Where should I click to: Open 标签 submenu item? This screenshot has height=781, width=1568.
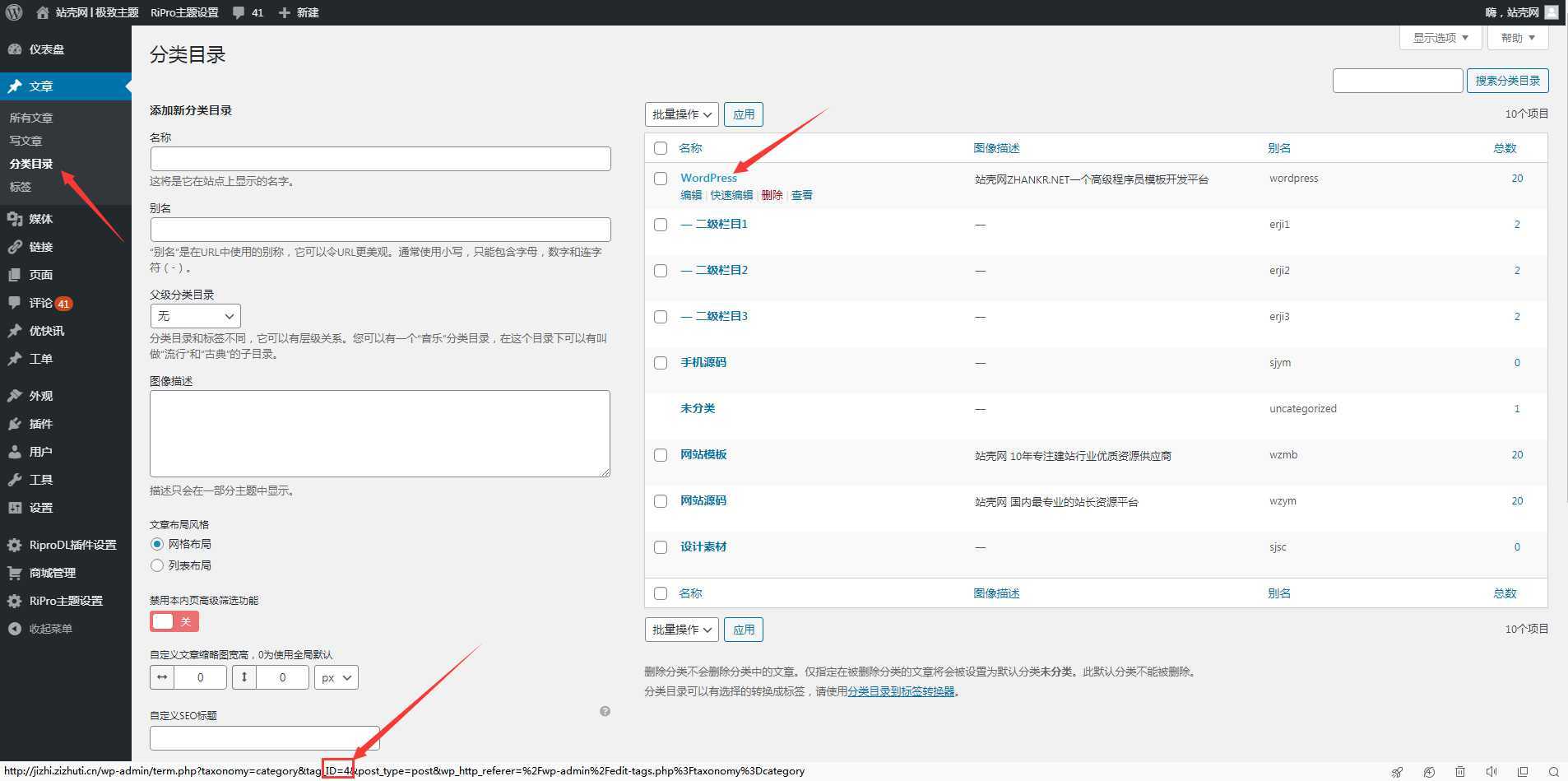pyautogui.click(x=21, y=187)
